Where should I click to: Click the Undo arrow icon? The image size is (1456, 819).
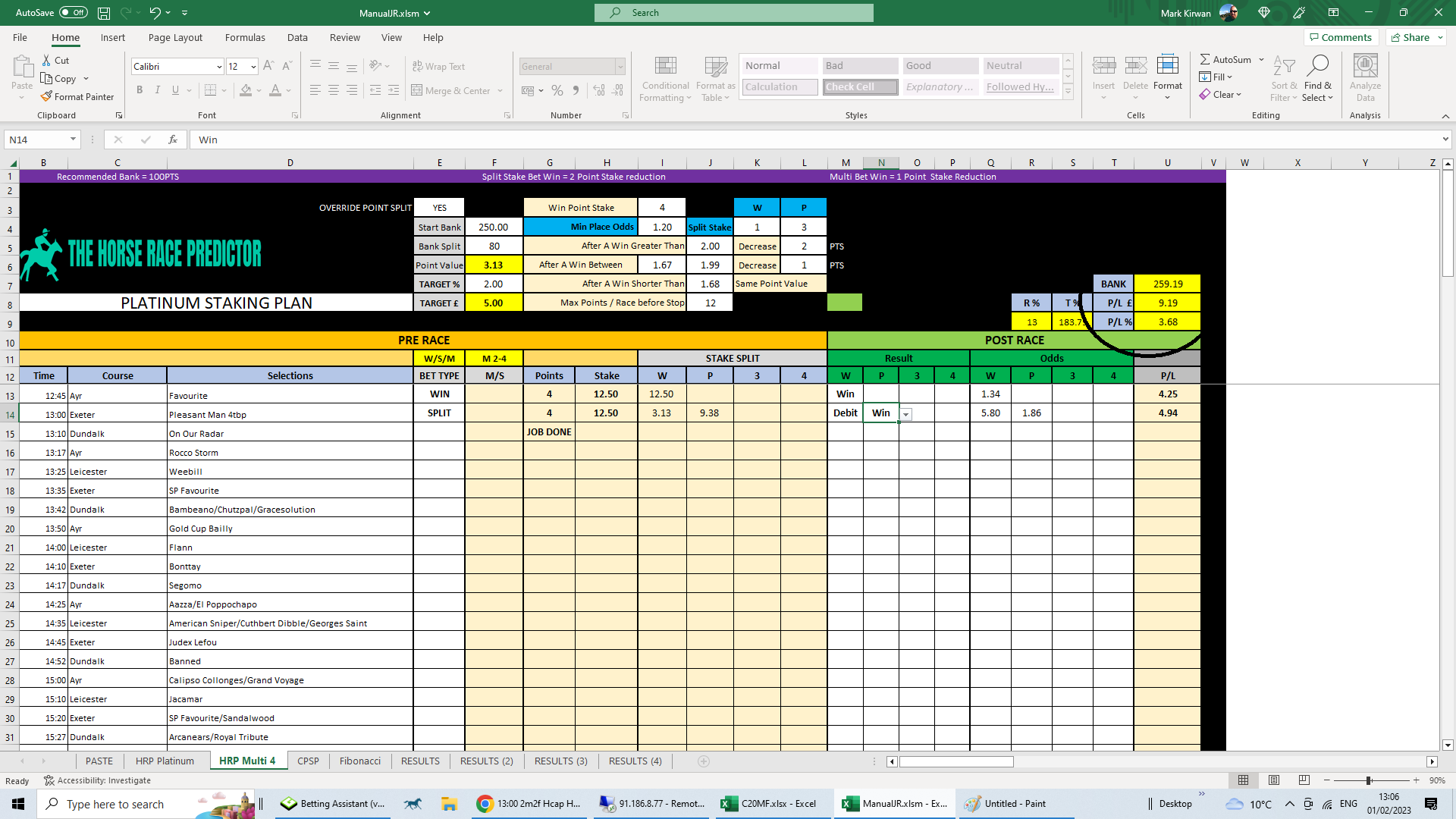(155, 13)
